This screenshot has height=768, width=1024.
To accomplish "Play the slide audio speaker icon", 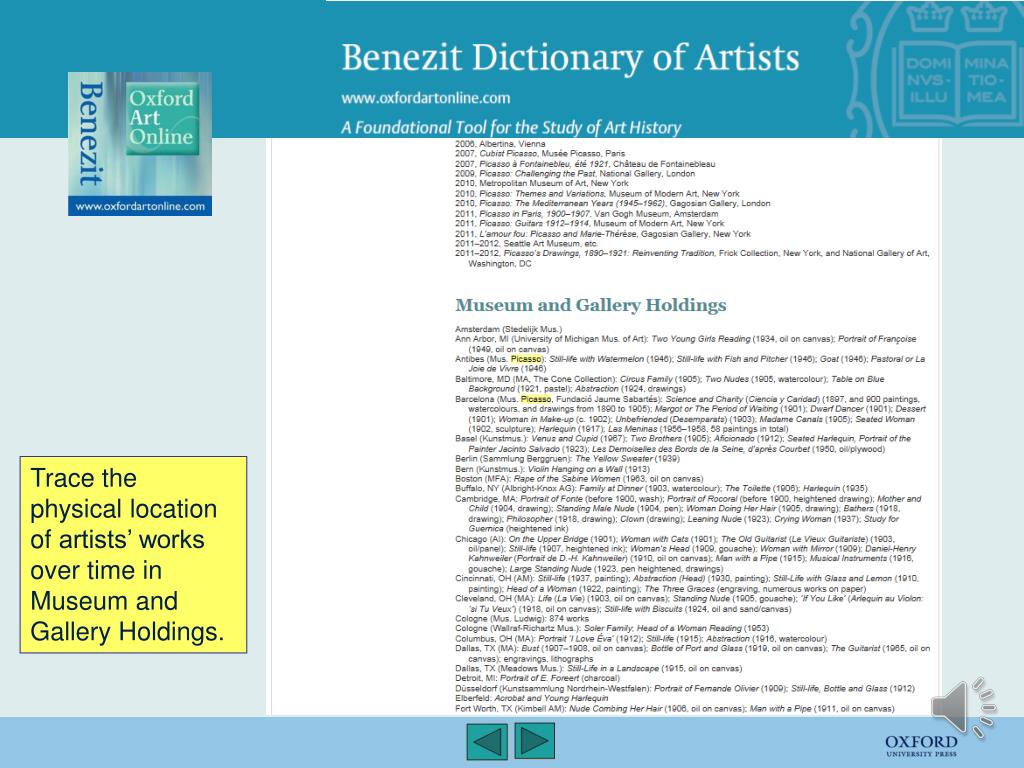I will click(964, 708).
